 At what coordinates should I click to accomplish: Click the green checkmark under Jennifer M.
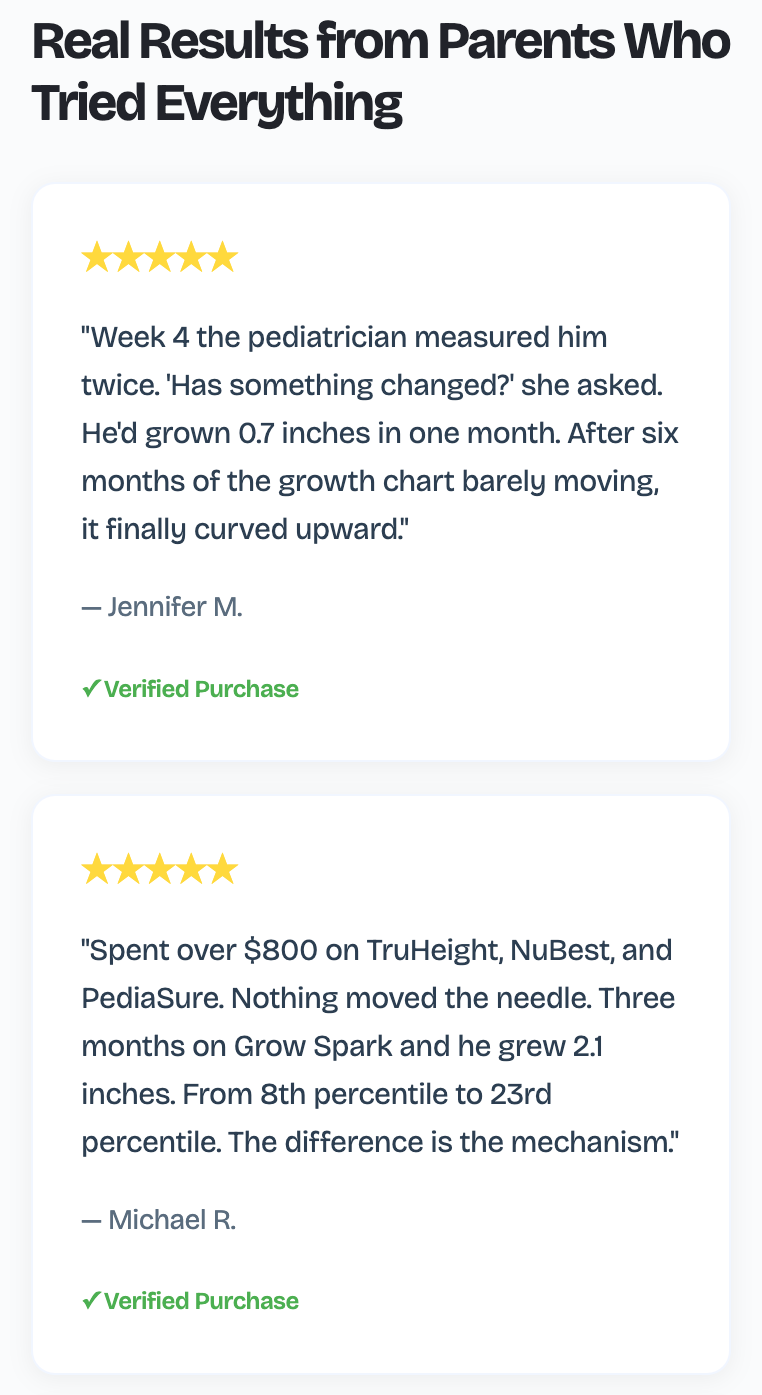point(90,688)
